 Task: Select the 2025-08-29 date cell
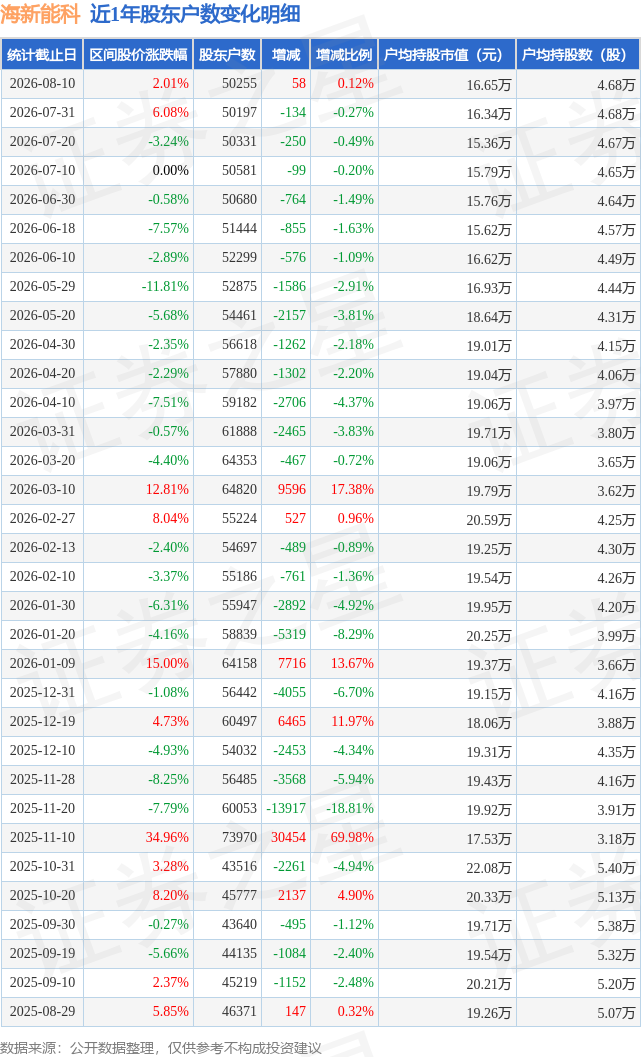pyautogui.click(x=42, y=1011)
